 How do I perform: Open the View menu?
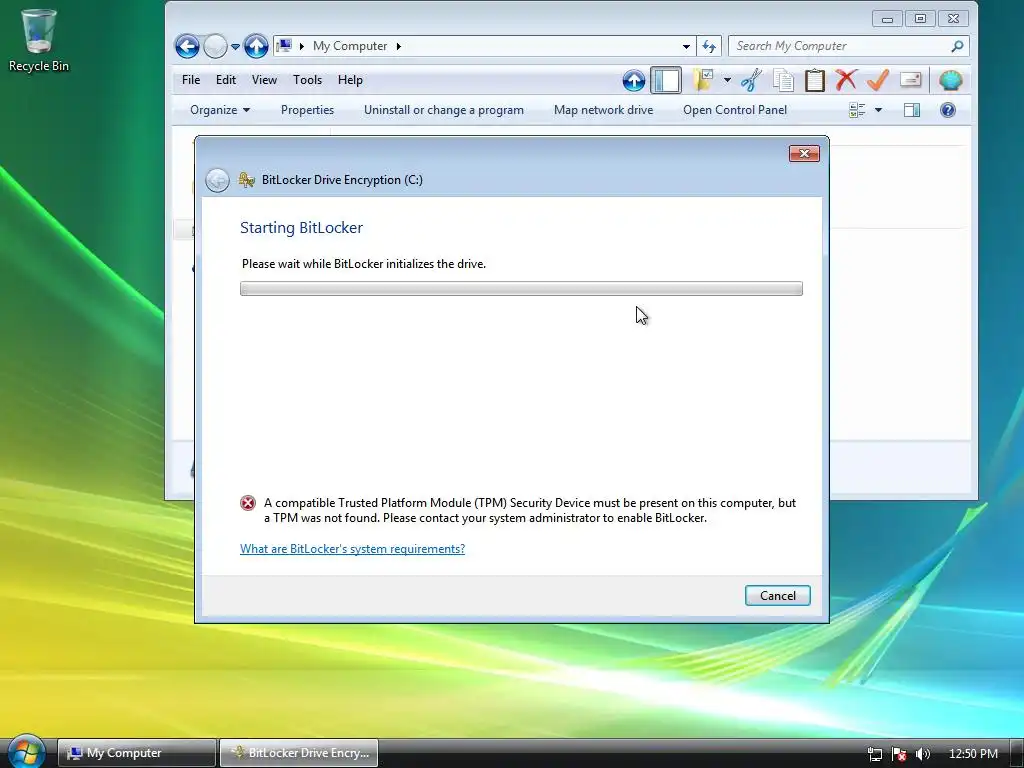[264, 80]
